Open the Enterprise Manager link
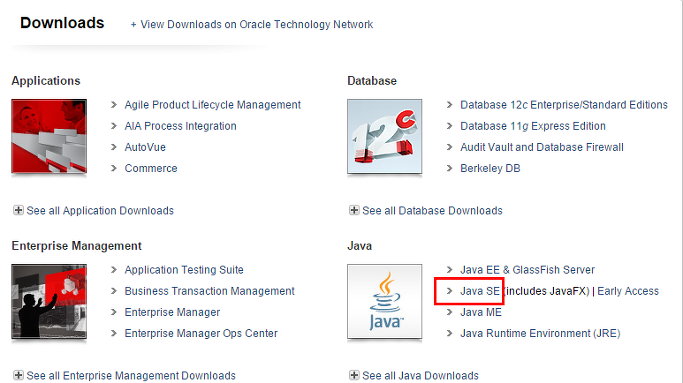Screen dimensions: 683x383 (x=172, y=312)
